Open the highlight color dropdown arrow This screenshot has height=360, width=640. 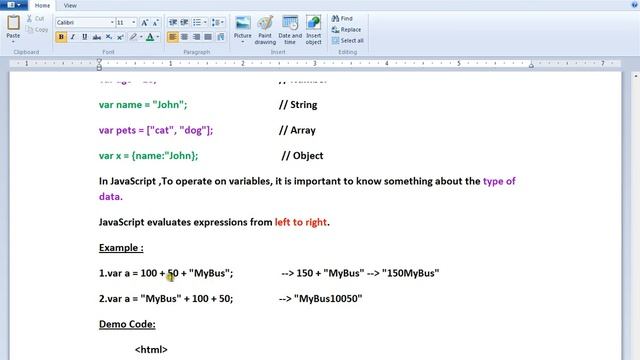pyautogui.click(x=141, y=37)
